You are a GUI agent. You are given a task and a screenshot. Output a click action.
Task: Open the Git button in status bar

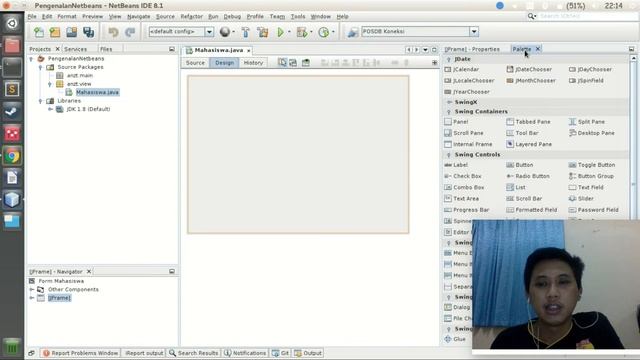280,353
